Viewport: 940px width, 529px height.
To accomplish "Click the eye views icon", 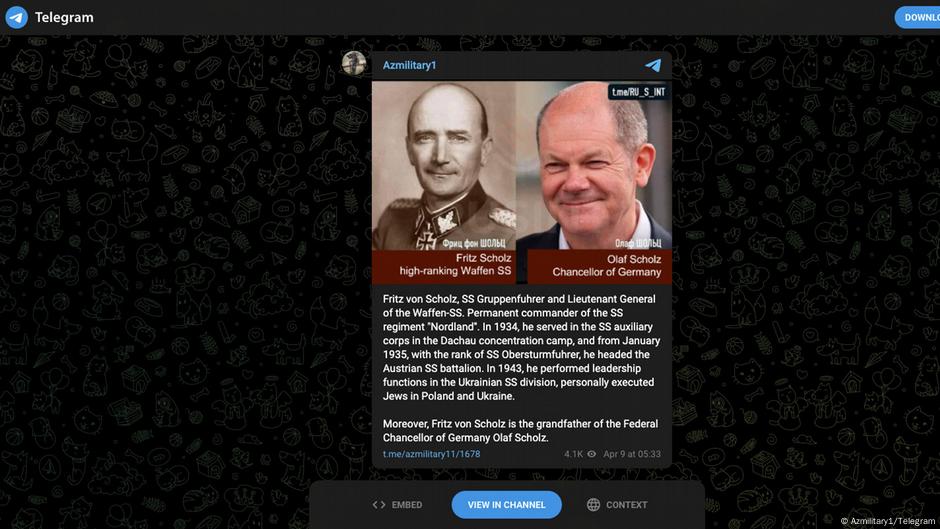I will click(x=592, y=454).
